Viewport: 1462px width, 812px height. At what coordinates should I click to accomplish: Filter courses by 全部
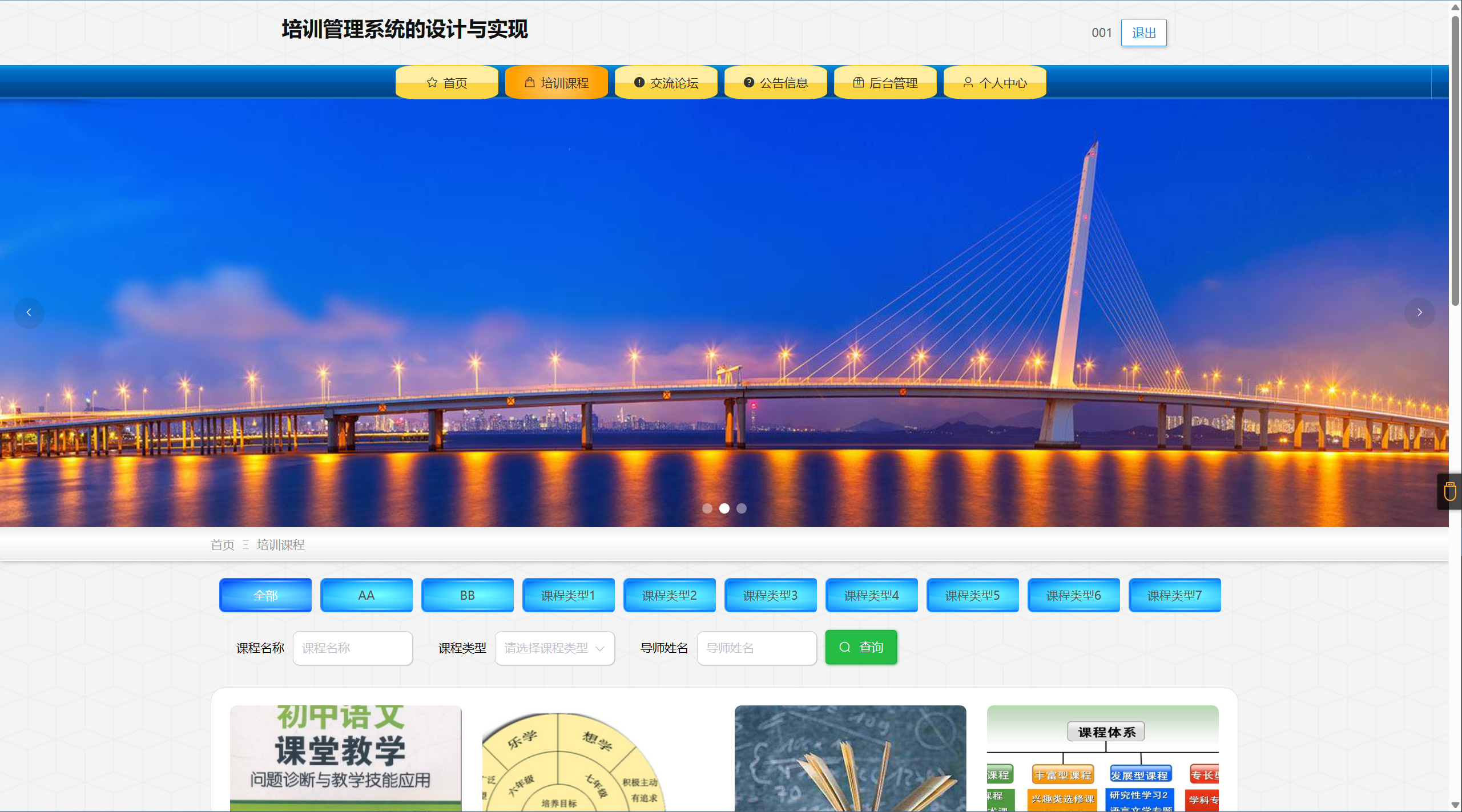point(265,595)
